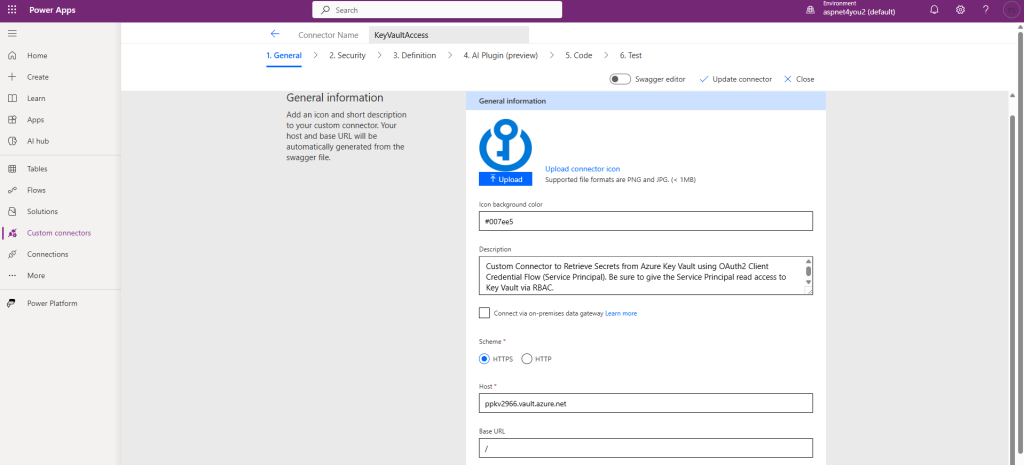Click chevron after the Security step

point(380,56)
